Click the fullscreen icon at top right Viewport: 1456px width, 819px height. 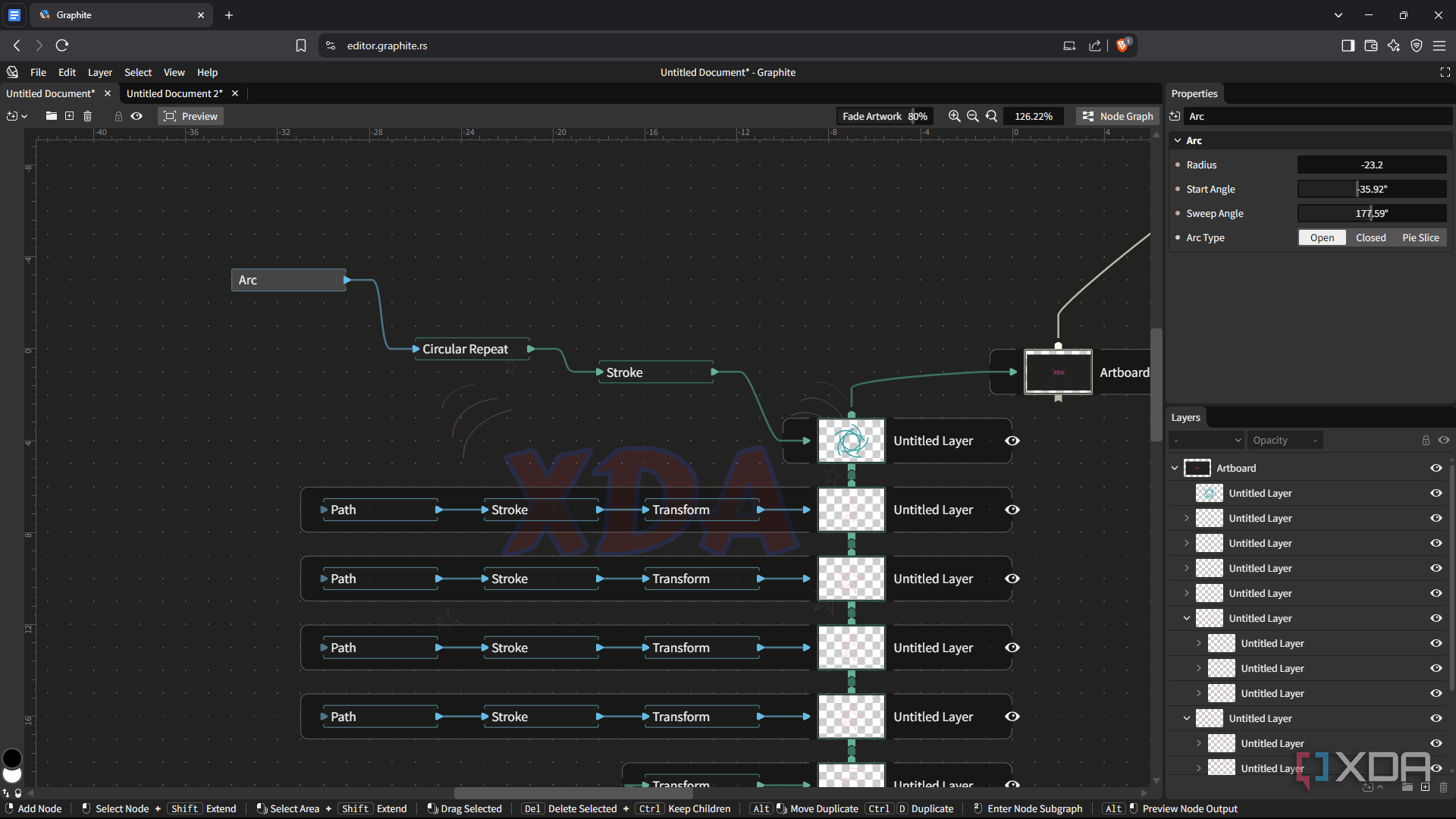[x=1445, y=72]
